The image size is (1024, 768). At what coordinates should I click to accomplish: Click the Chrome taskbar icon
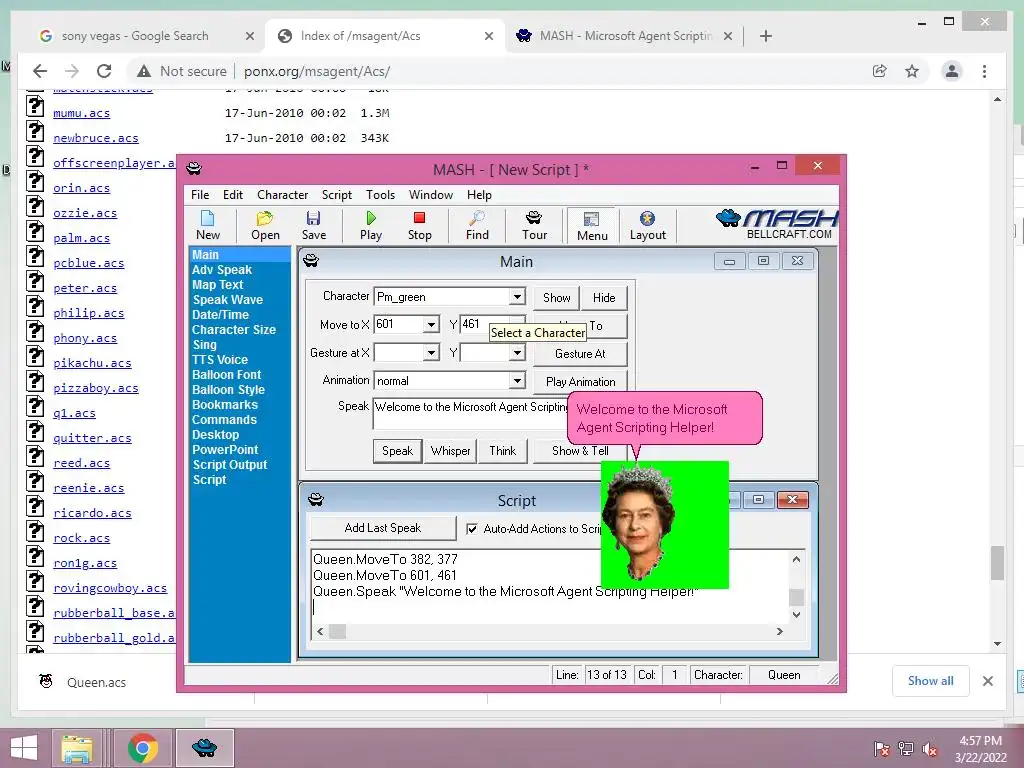pyautogui.click(x=142, y=748)
